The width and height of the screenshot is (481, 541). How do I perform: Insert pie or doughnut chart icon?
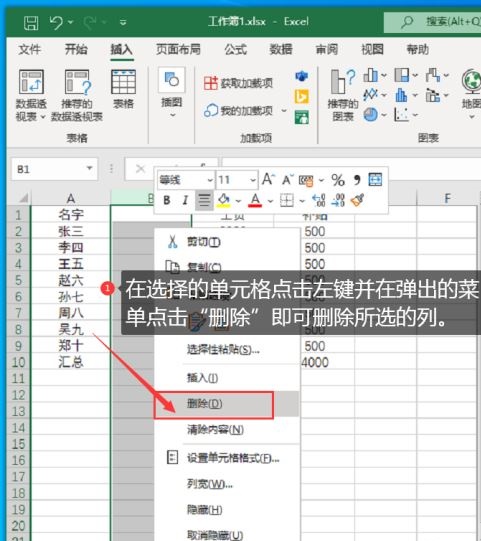tap(371, 115)
